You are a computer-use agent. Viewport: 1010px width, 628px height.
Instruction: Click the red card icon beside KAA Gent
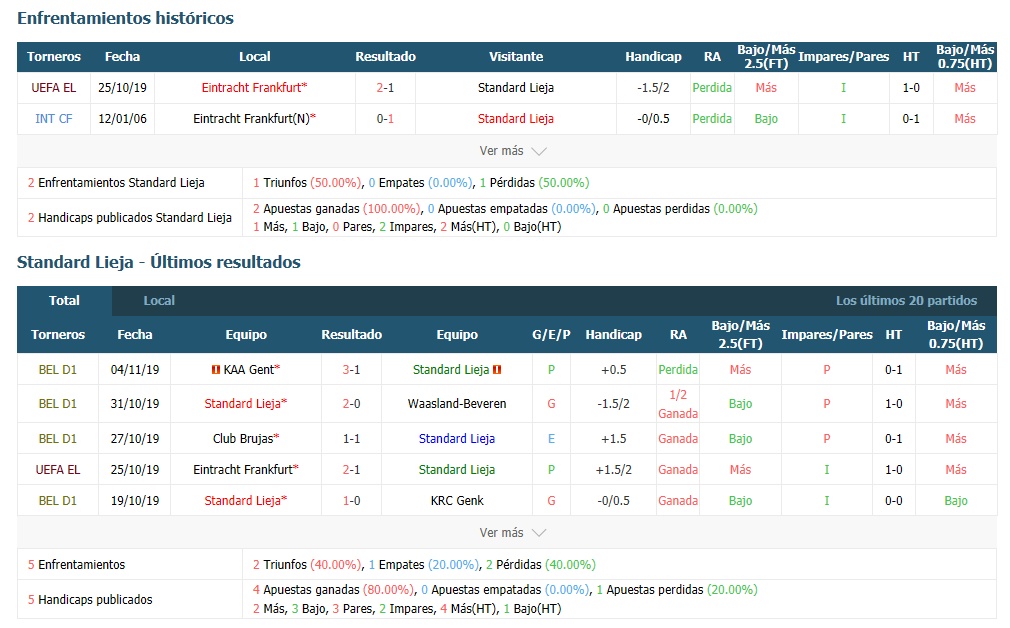[x=216, y=370]
